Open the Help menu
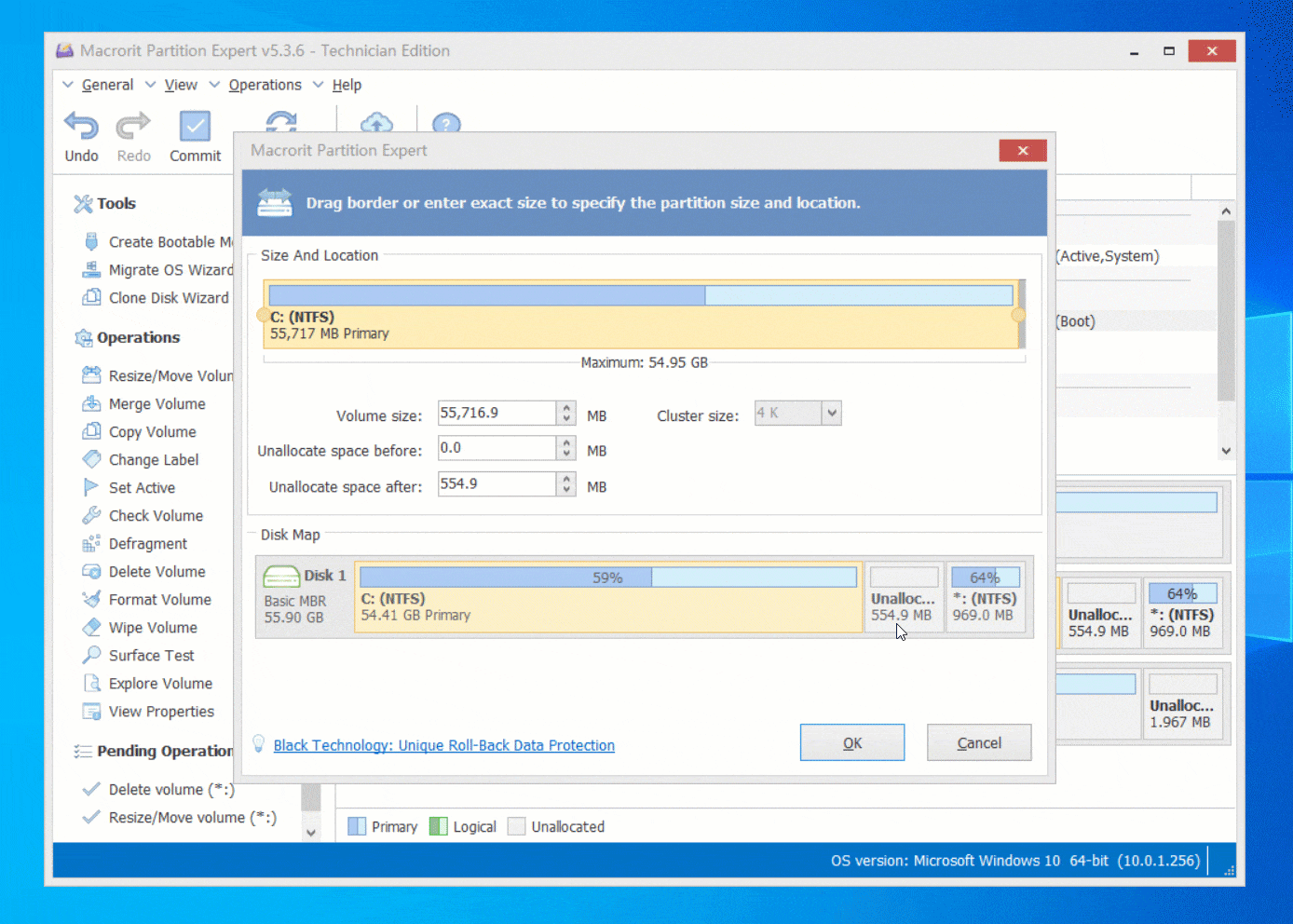Screen dimensions: 1293x924 (347, 85)
